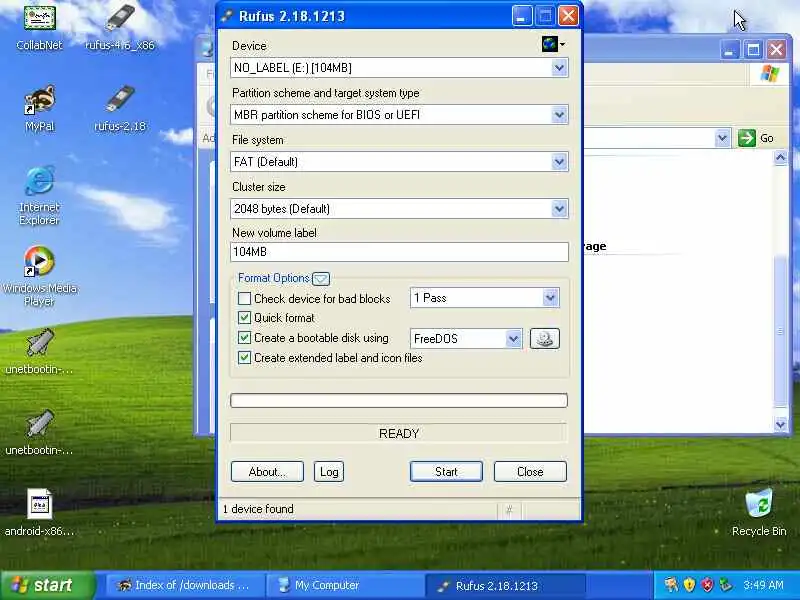
Task: Click the Rufus progress bar
Action: [x=399, y=401]
